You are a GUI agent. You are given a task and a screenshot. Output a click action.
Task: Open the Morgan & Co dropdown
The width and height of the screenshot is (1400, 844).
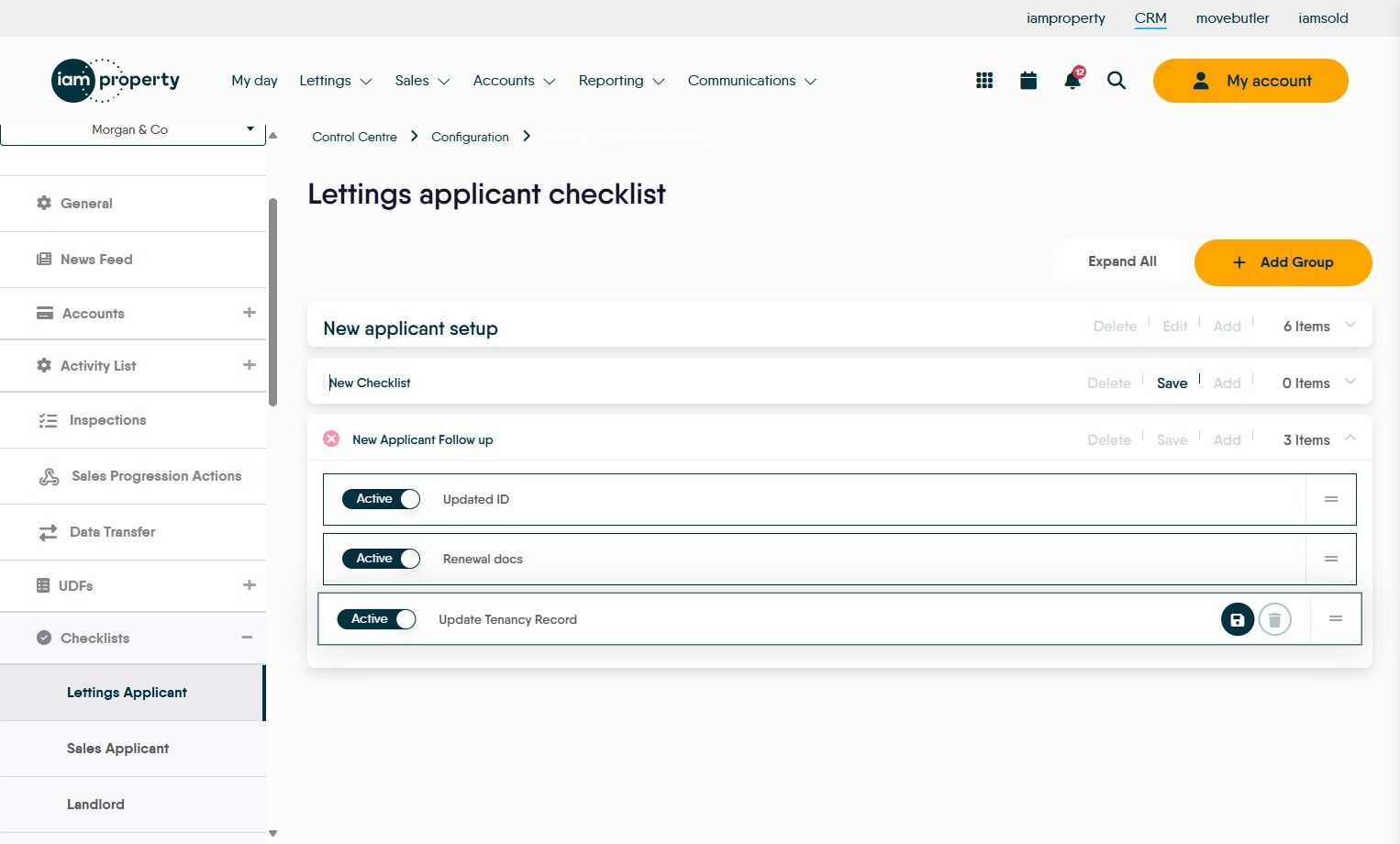pos(133,130)
